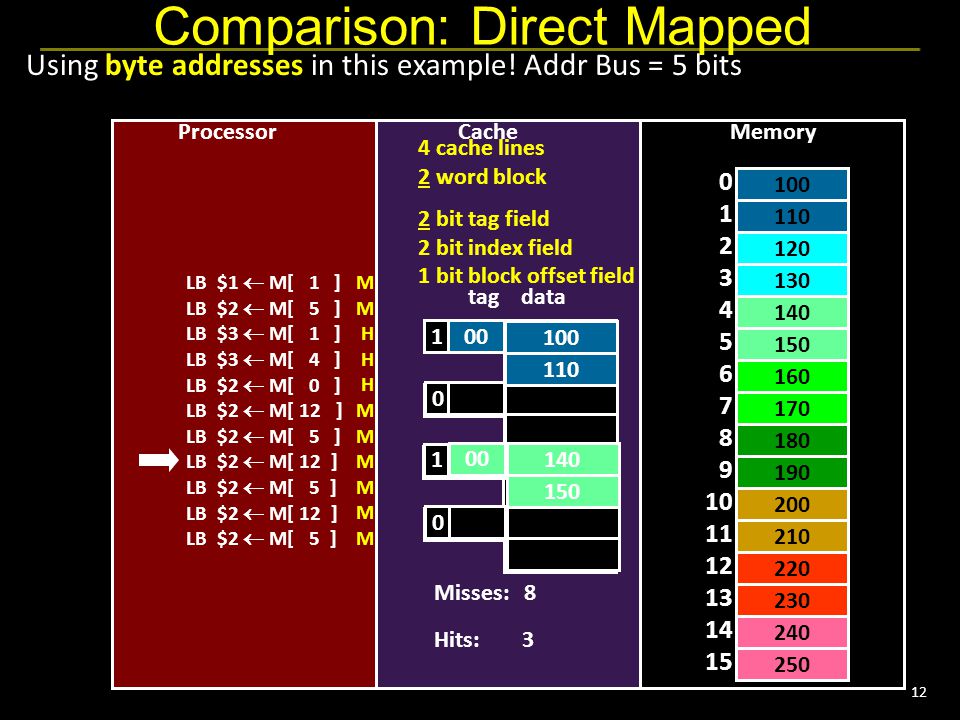This screenshot has width=960, height=720.
Task: Click the 'Memory' column heading
Action: point(773,132)
